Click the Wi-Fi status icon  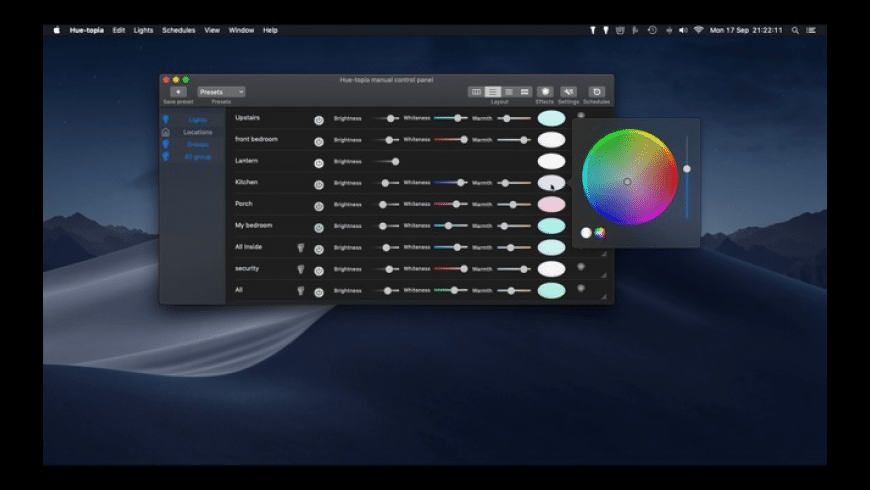(699, 30)
